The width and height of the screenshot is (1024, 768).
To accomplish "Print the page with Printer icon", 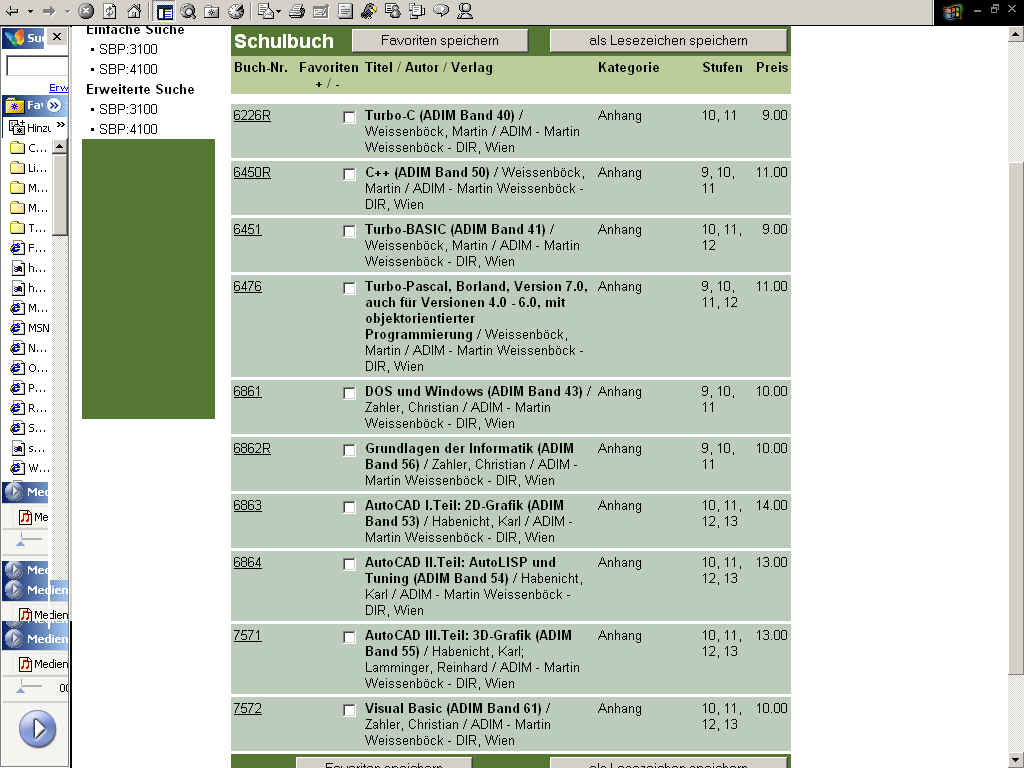I will (296, 11).
